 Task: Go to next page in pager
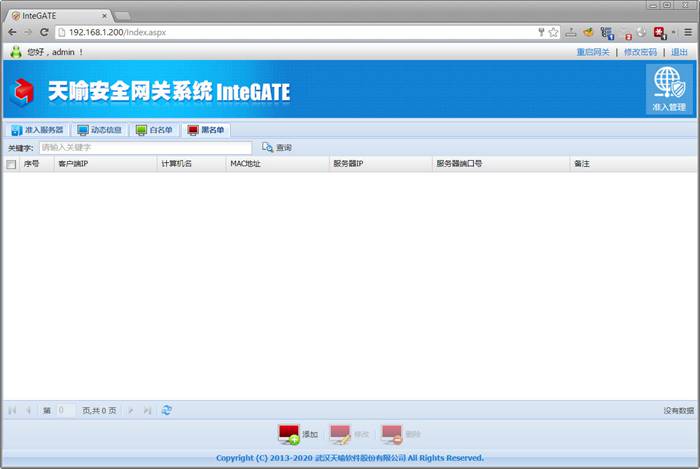point(131,410)
